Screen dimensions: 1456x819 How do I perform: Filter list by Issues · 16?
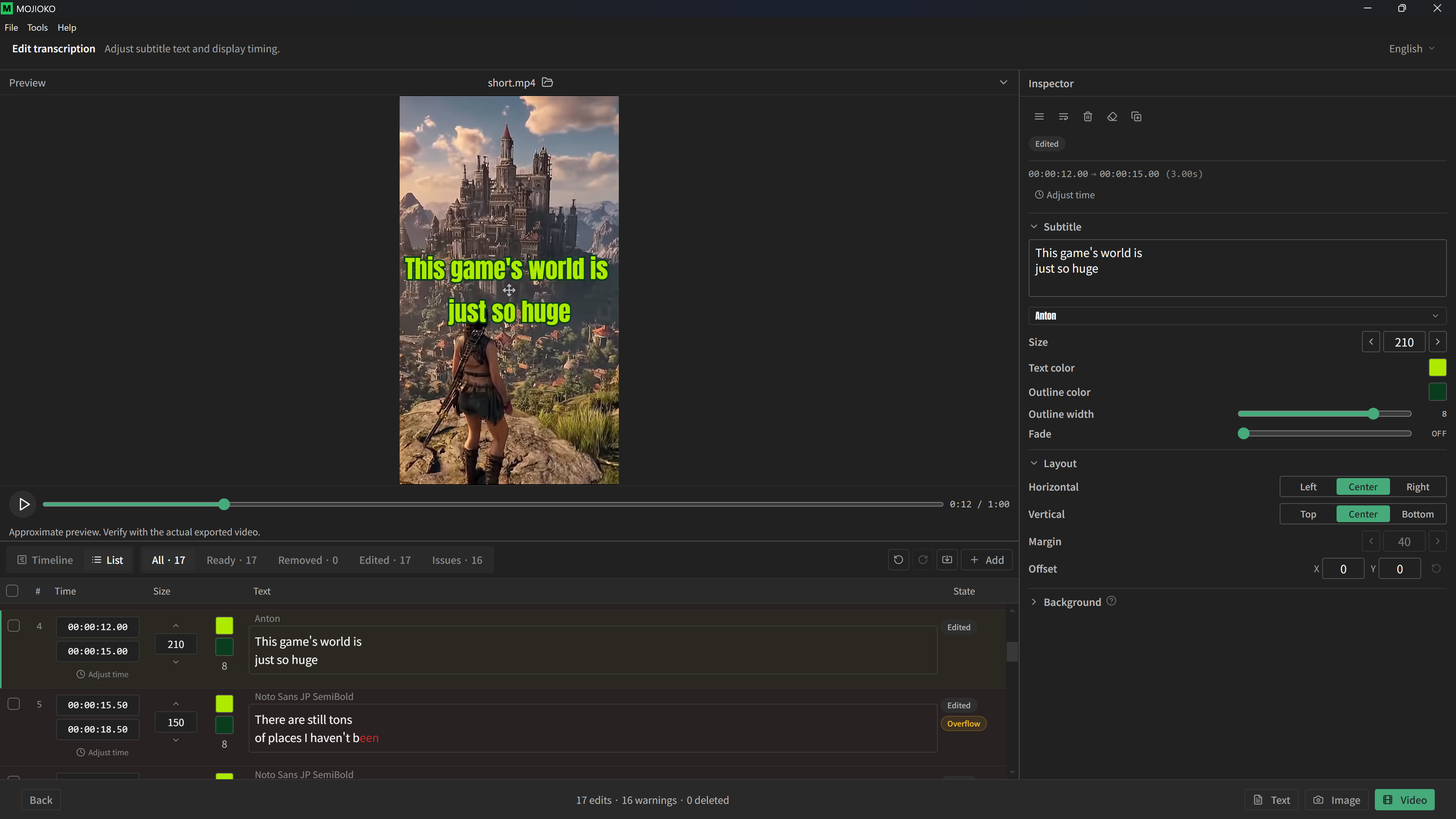pos(457,560)
